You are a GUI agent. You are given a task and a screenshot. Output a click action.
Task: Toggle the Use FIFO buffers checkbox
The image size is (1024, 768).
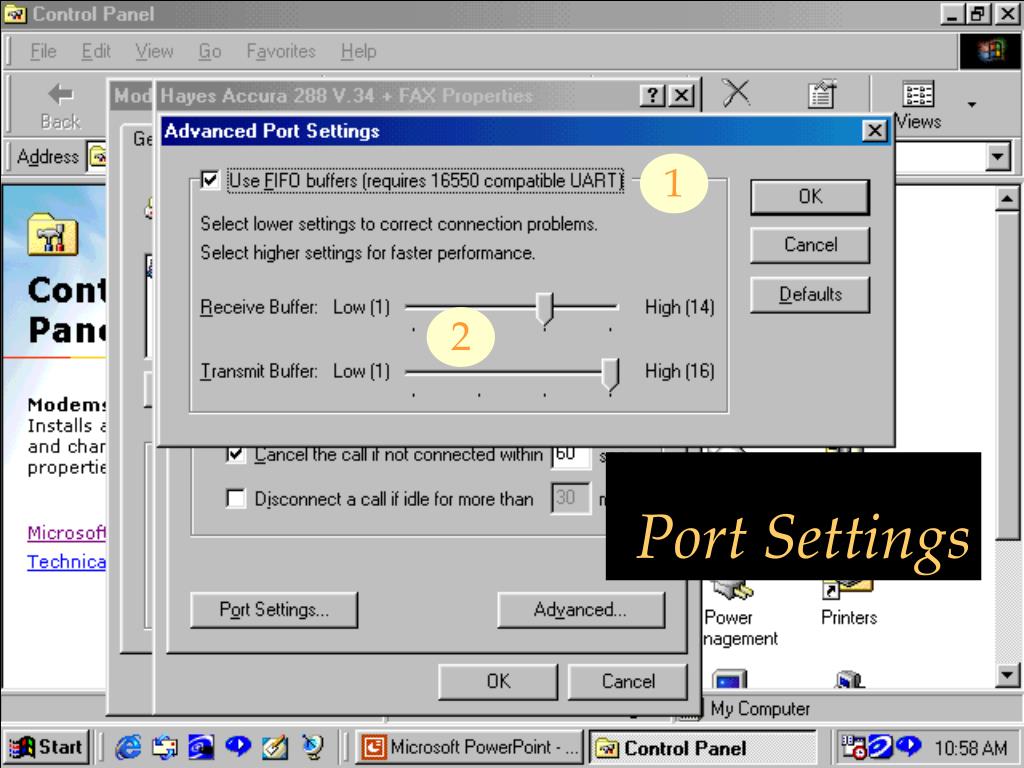click(x=210, y=180)
